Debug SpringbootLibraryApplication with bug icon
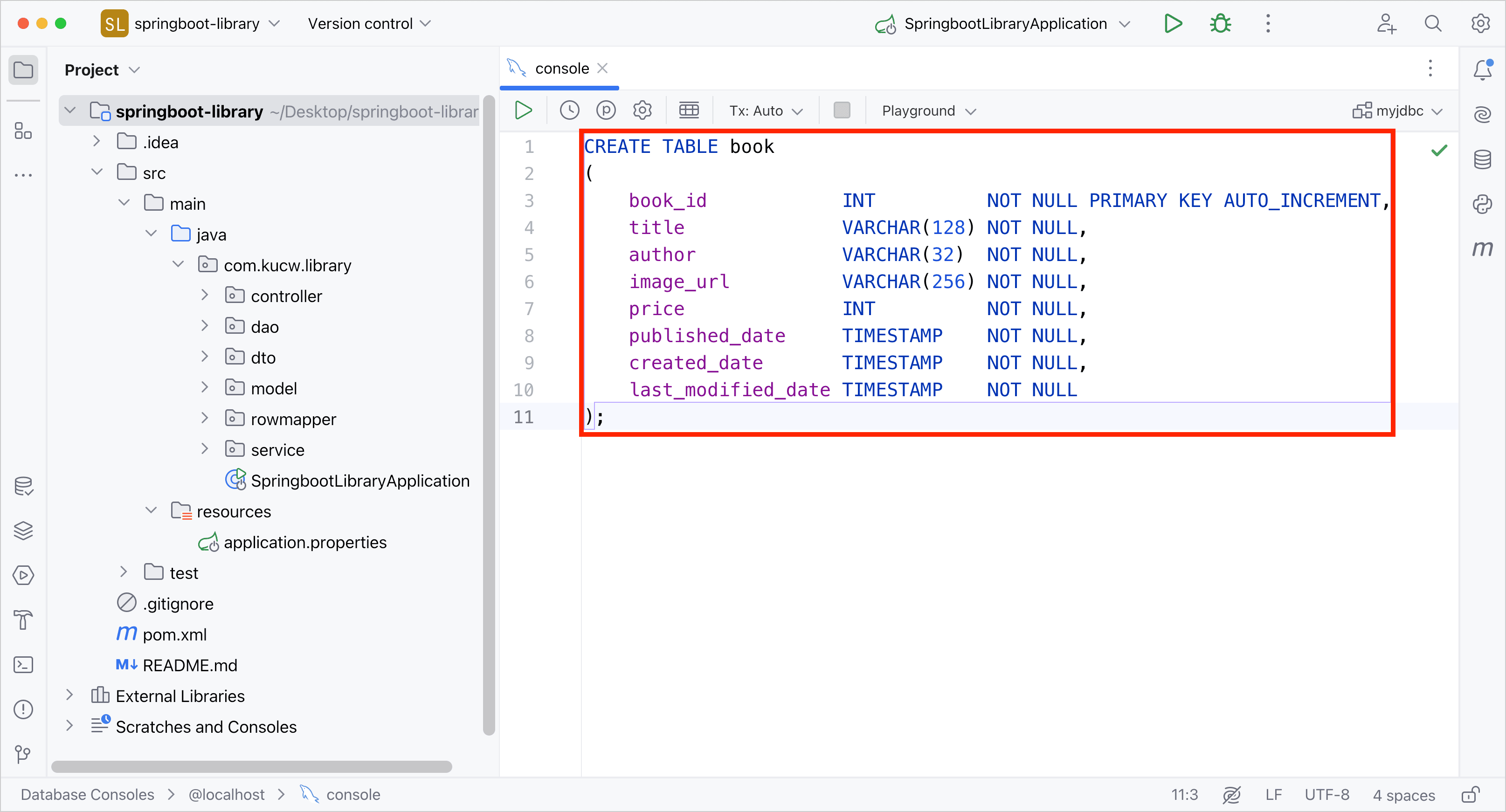The height and width of the screenshot is (812, 1506). [1221, 23]
